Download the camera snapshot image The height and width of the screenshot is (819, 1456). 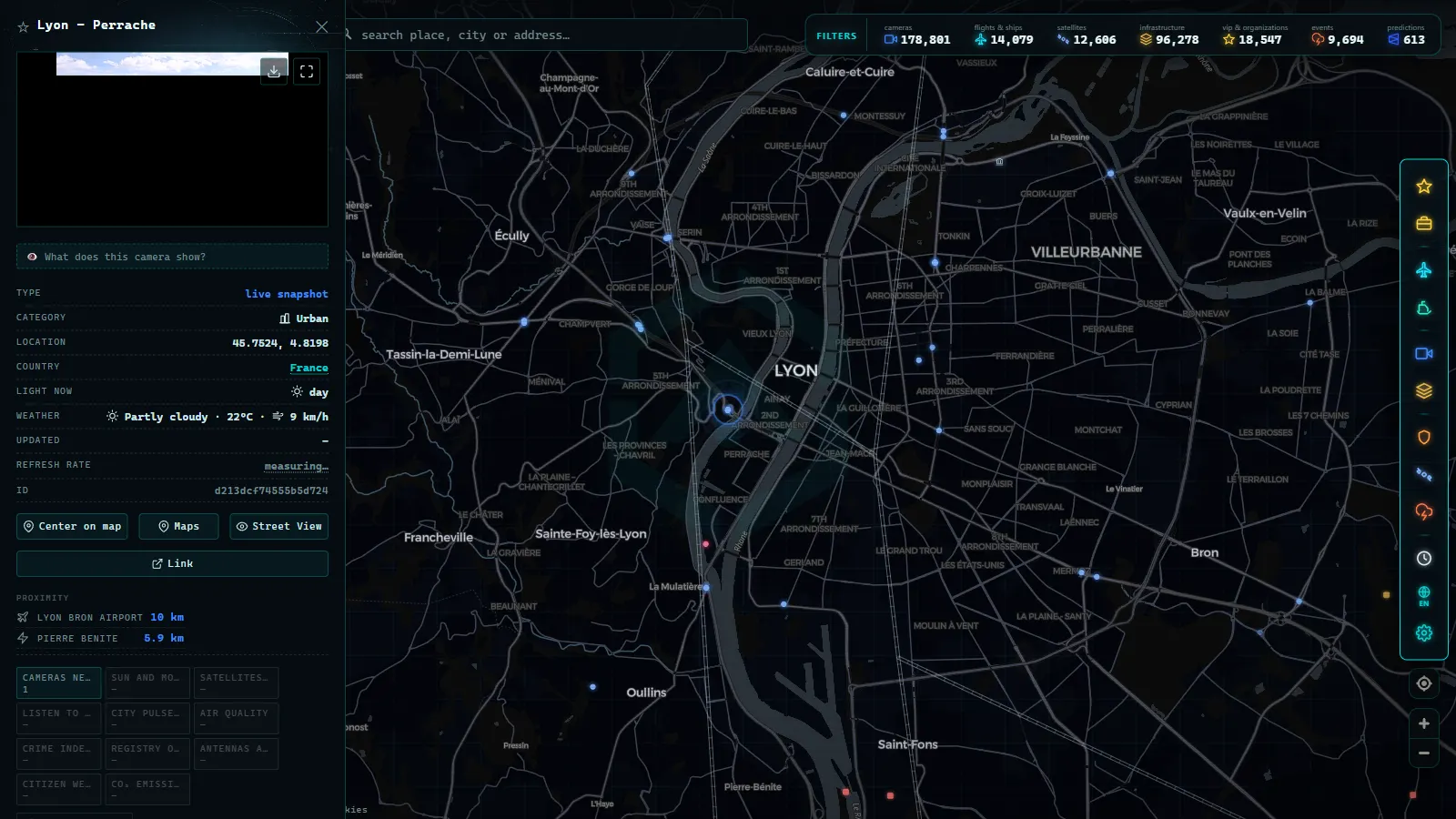[x=274, y=71]
